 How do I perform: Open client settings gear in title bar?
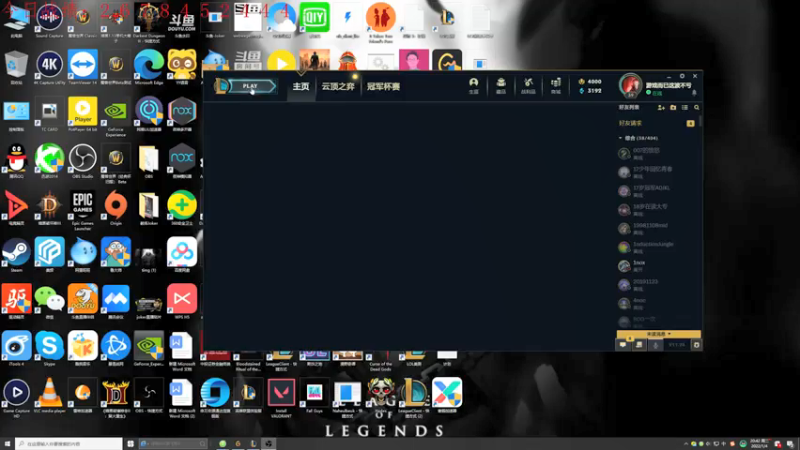(682, 76)
